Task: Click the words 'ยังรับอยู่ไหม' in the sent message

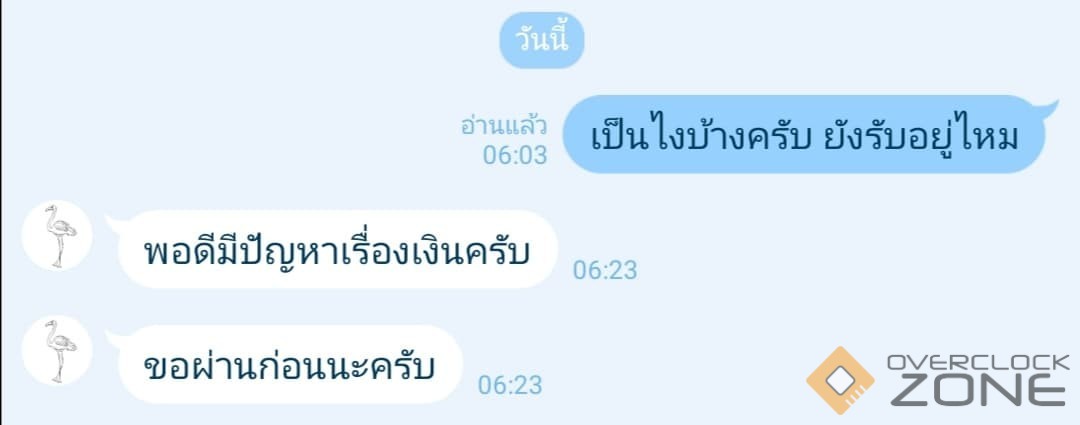Action: click(x=921, y=137)
